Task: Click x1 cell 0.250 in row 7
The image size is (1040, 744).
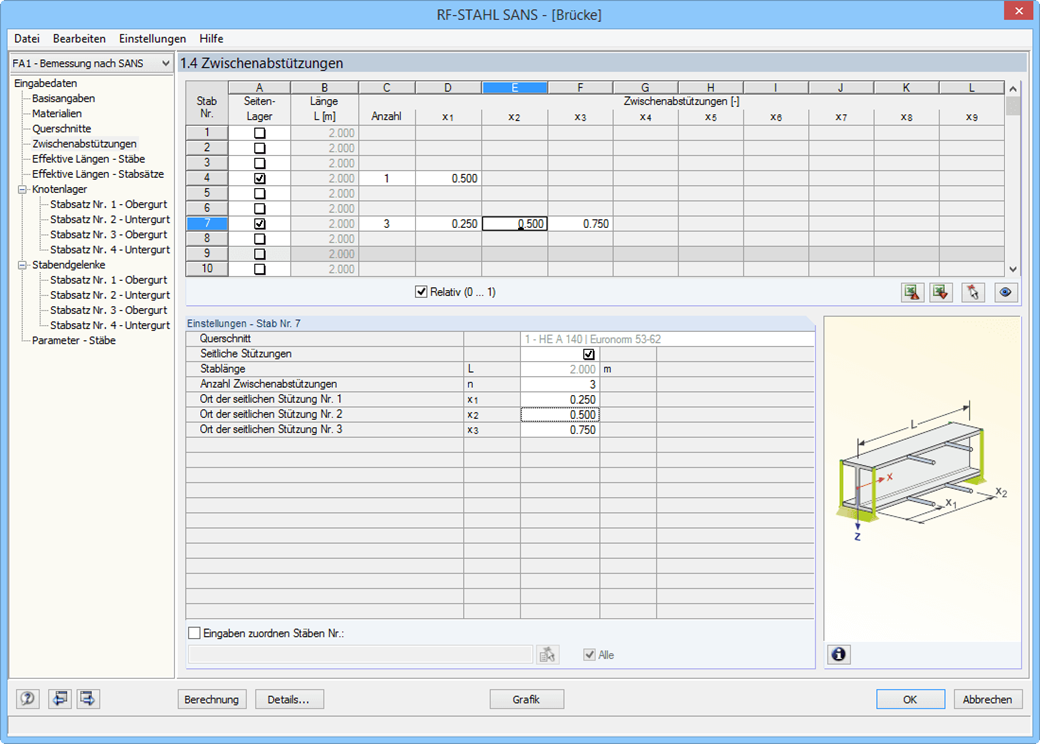Action: point(448,224)
